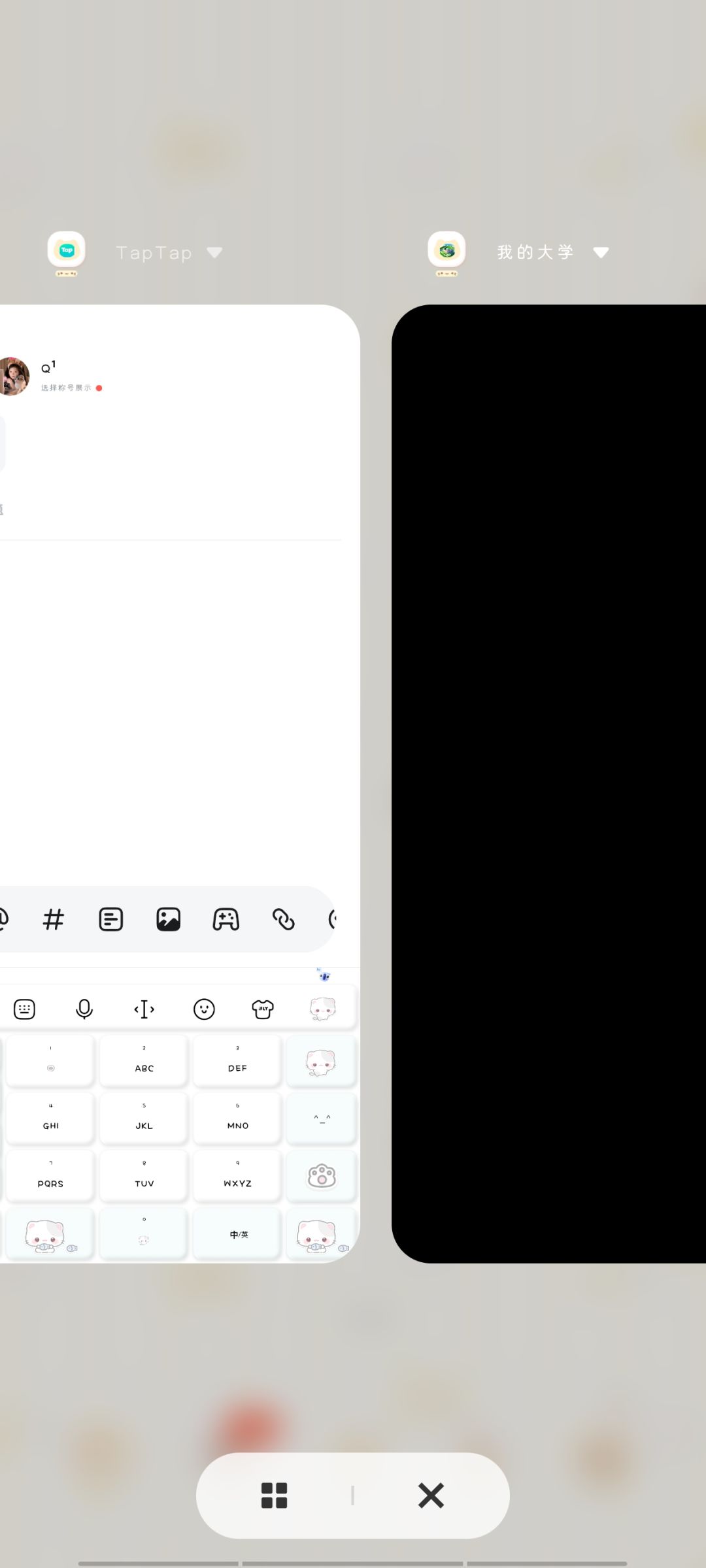This screenshot has height=1568, width=706.
Task: Toggle language with the 中/英 key
Action: (x=237, y=1234)
